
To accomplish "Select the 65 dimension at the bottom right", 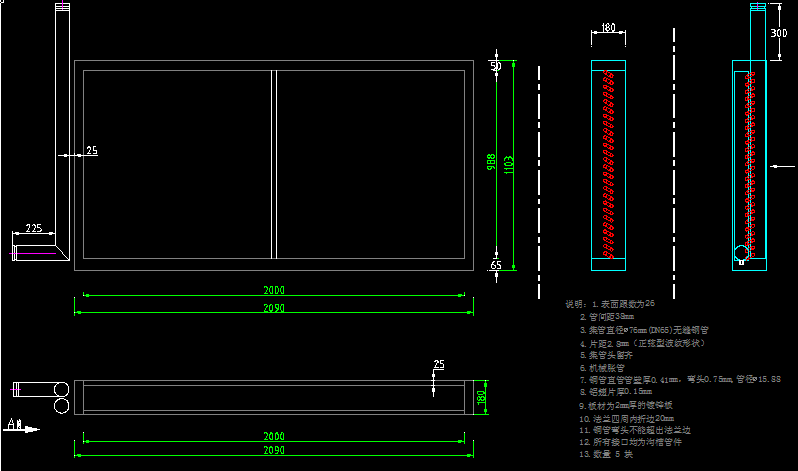I will tap(495, 265).
